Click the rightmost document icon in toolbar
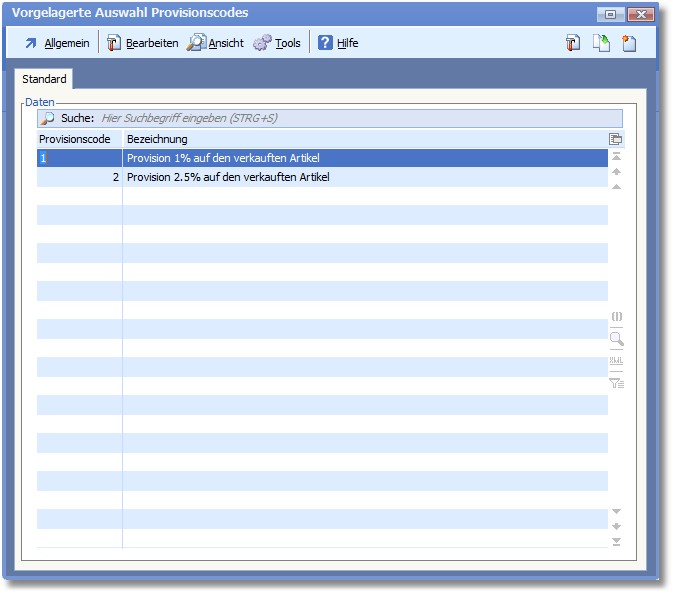Viewport: 673px width, 594px height. (629, 43)
